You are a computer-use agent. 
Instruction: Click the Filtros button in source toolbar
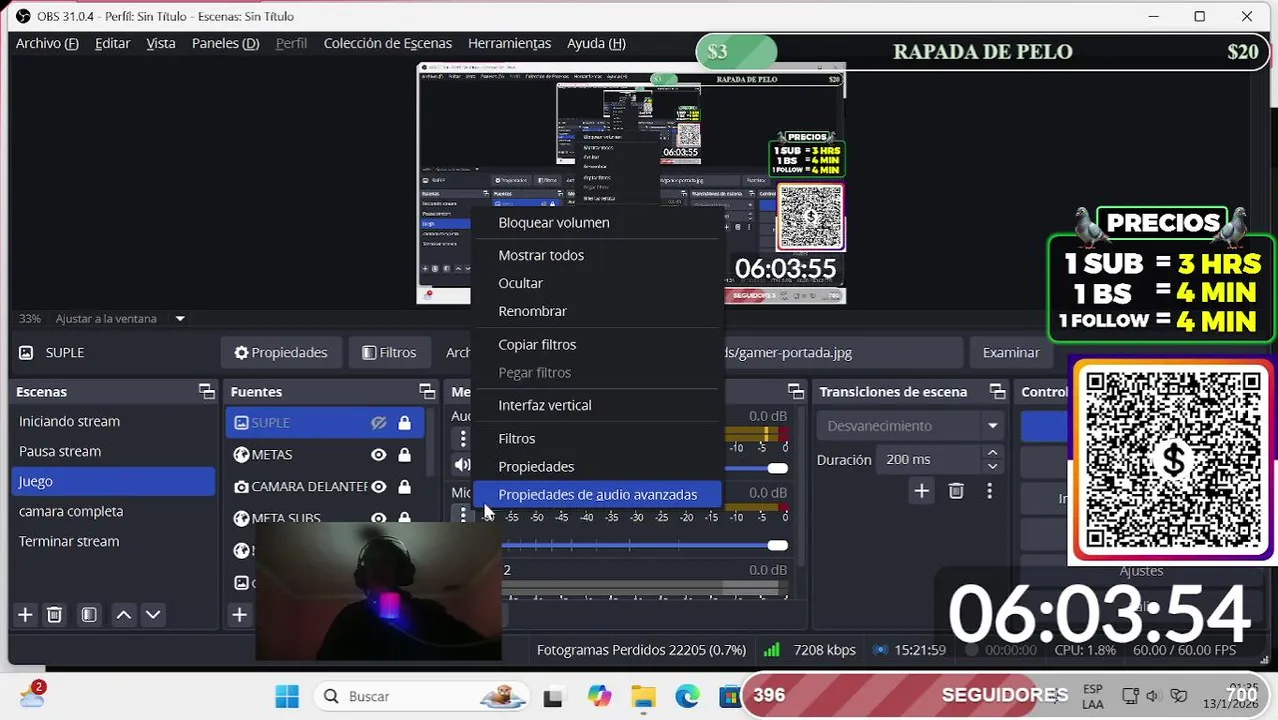[x=389, y=352]
